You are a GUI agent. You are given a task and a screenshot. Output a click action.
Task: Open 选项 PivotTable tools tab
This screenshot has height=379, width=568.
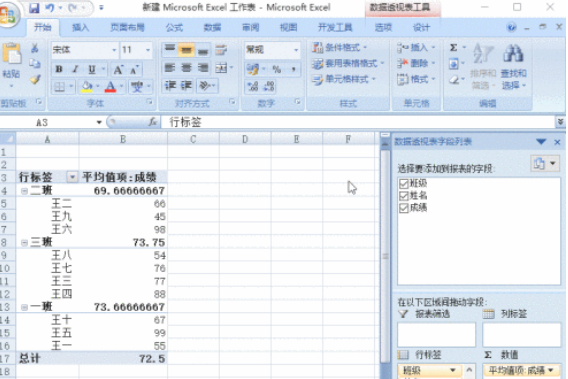(x=383, y=28)
